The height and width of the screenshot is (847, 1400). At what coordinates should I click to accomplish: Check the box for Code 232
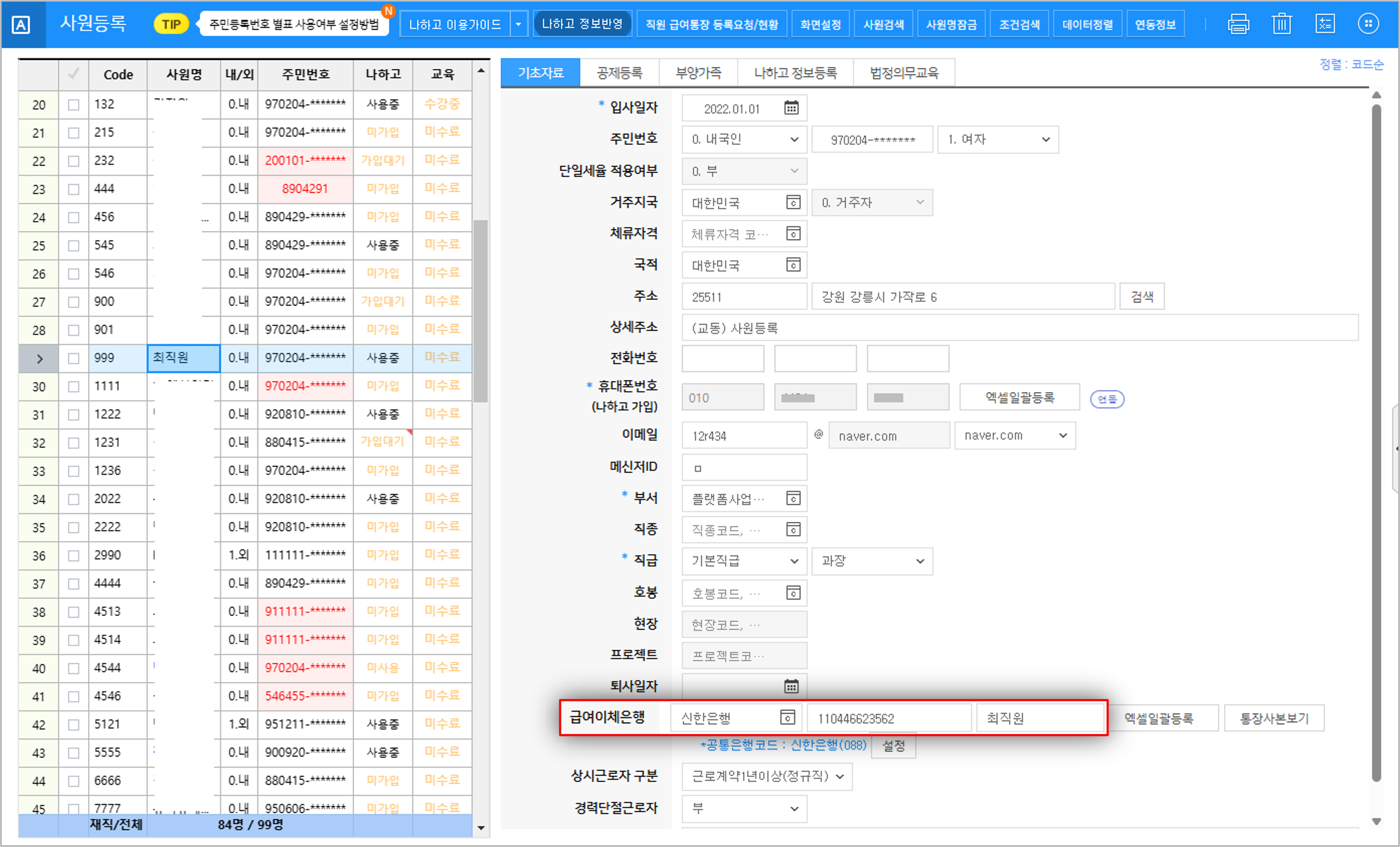coord(73,161)
